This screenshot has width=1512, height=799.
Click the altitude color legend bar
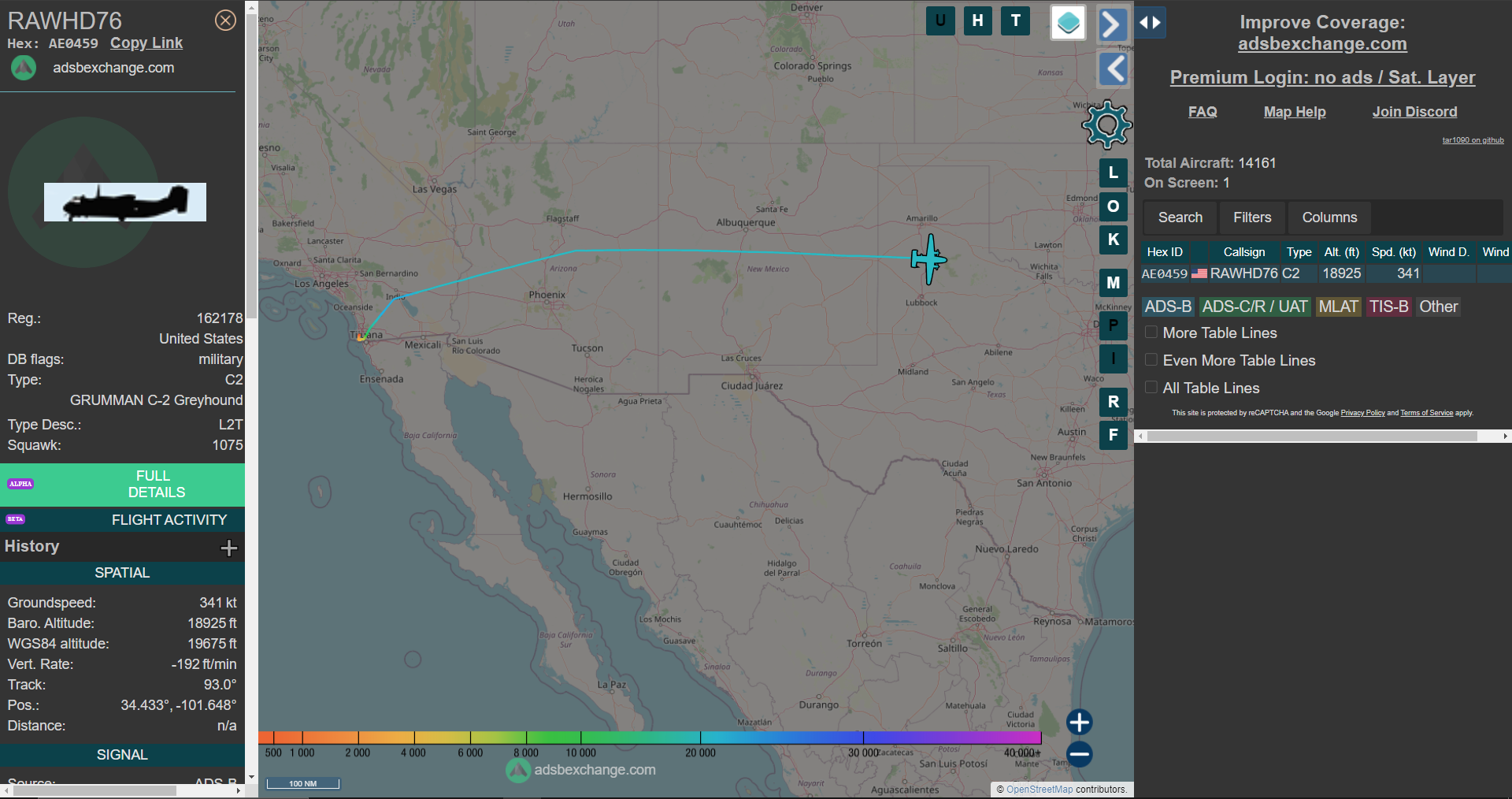[650, 738]
